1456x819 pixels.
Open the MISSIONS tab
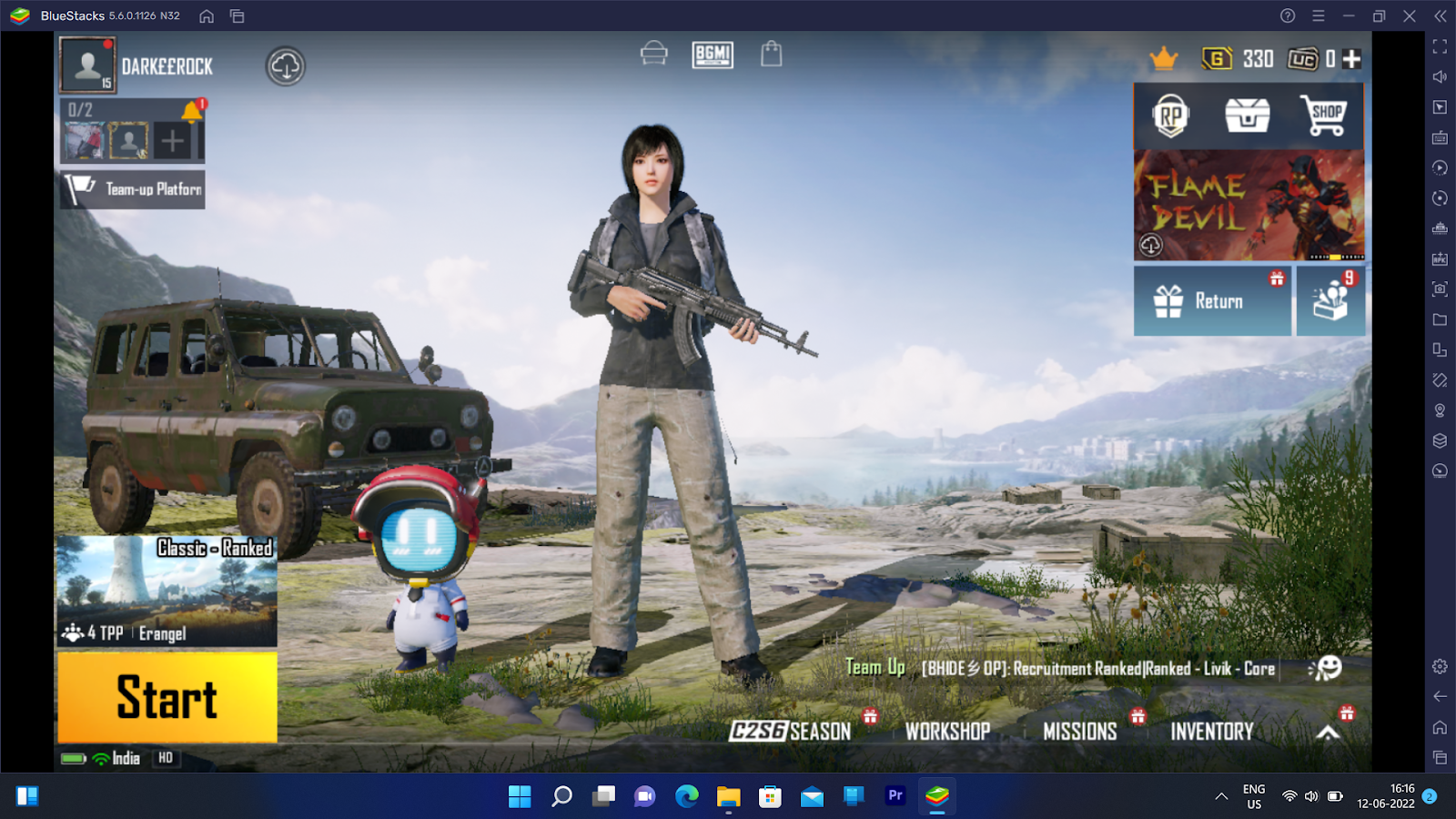point(1079,731)
